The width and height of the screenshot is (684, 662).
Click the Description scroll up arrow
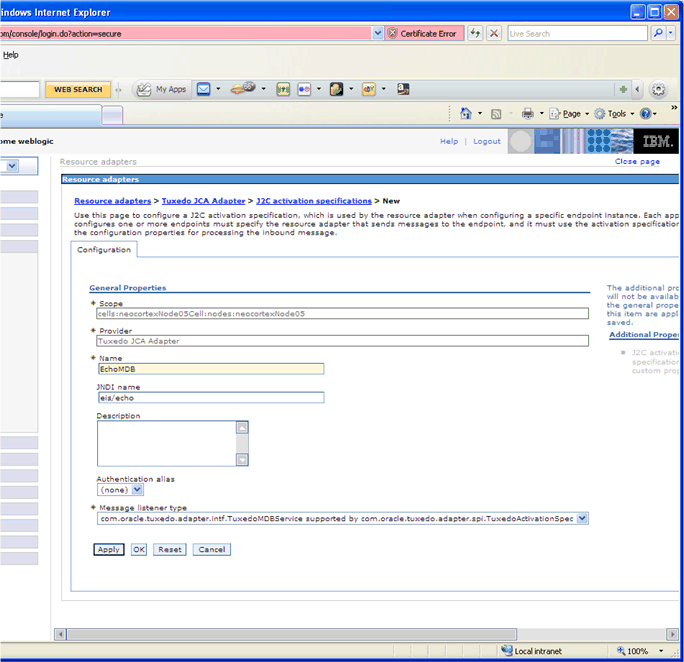tap(242, 428)
